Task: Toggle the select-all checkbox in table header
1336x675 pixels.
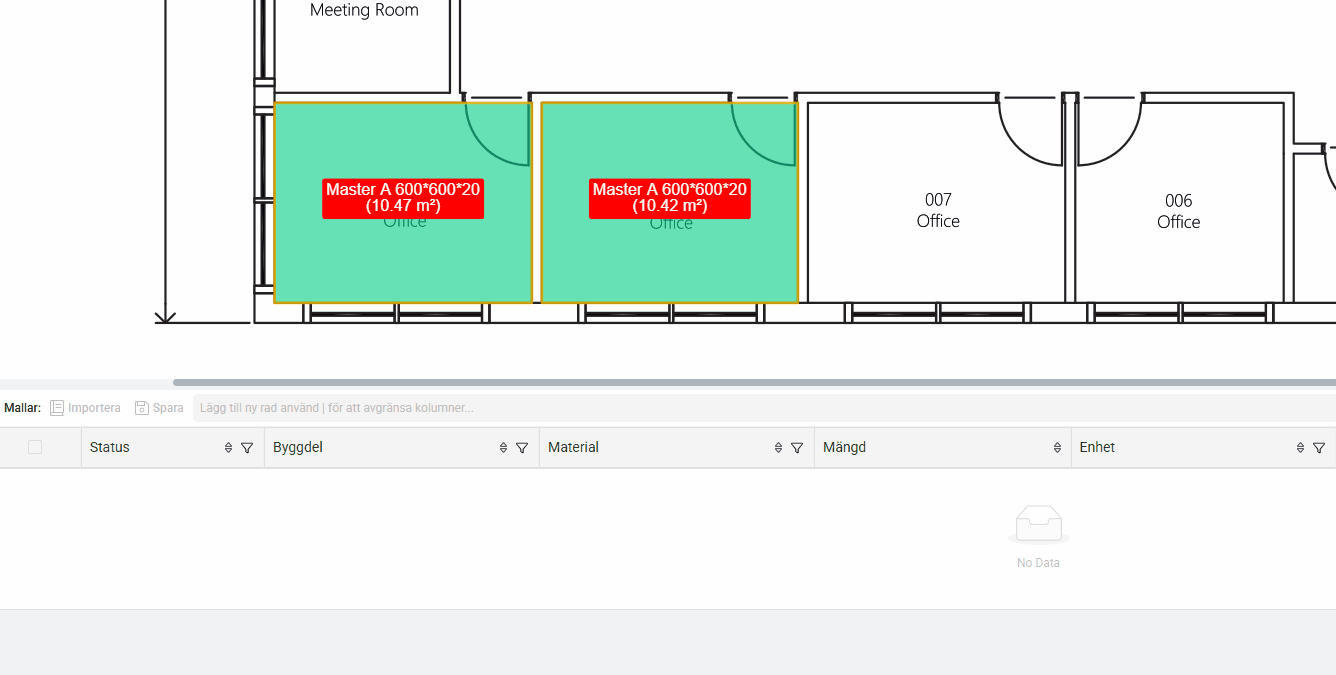Action: click(35, 447)
